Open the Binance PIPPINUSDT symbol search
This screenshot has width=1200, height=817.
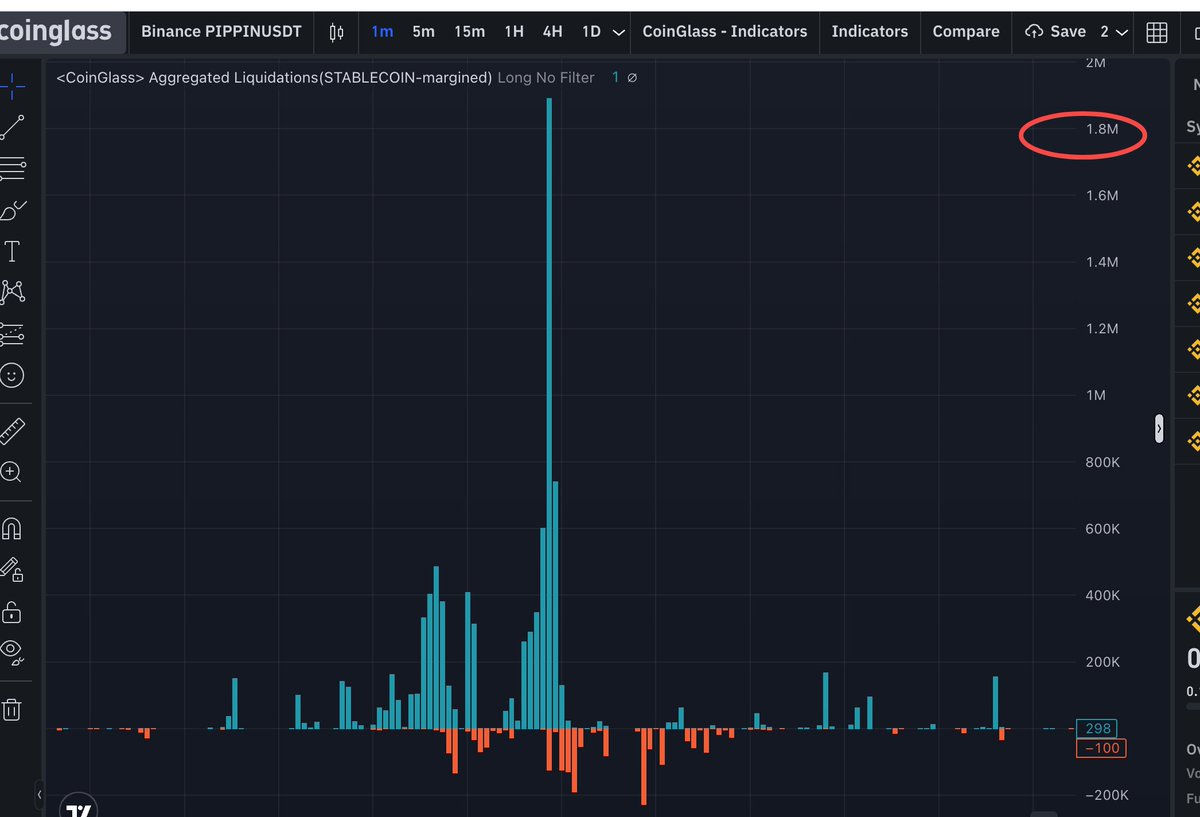221,32
